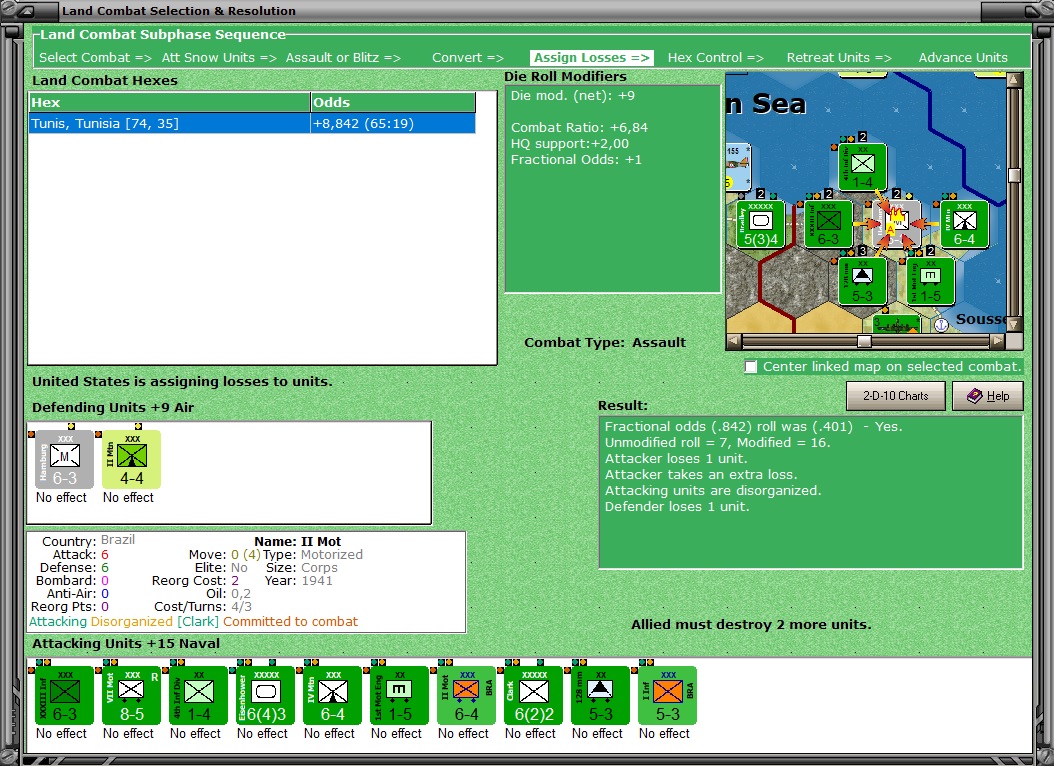
Task: Click the Hex column header
Action: point(169,103)
